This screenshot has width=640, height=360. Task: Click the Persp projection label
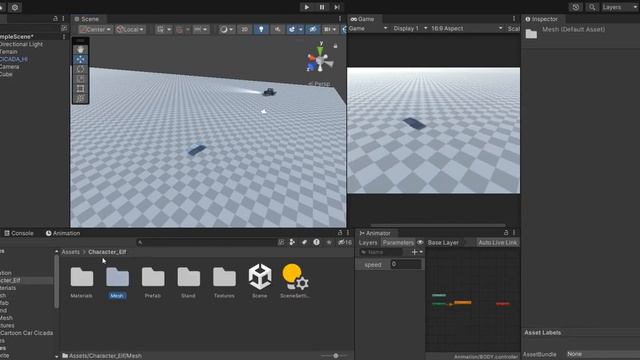tap(320, 84)
